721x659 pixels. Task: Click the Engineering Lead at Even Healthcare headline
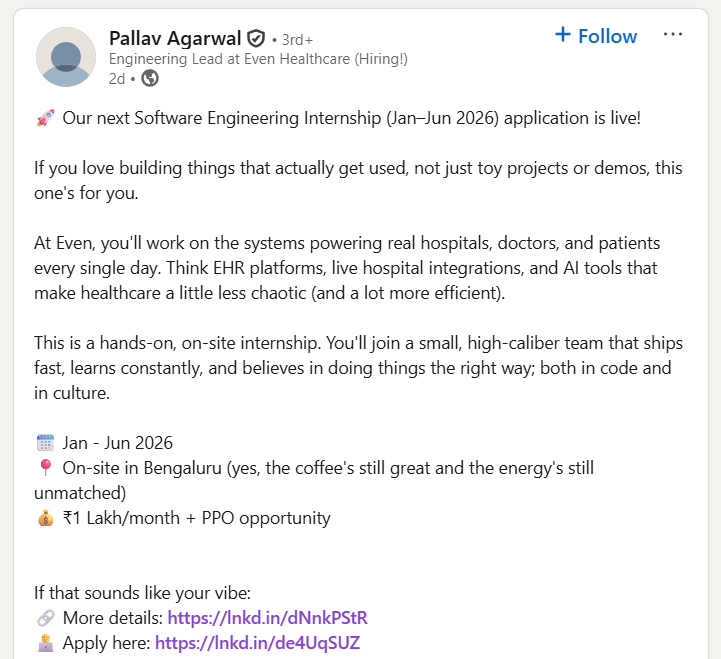pyautogui.click(x=258, y=59)
